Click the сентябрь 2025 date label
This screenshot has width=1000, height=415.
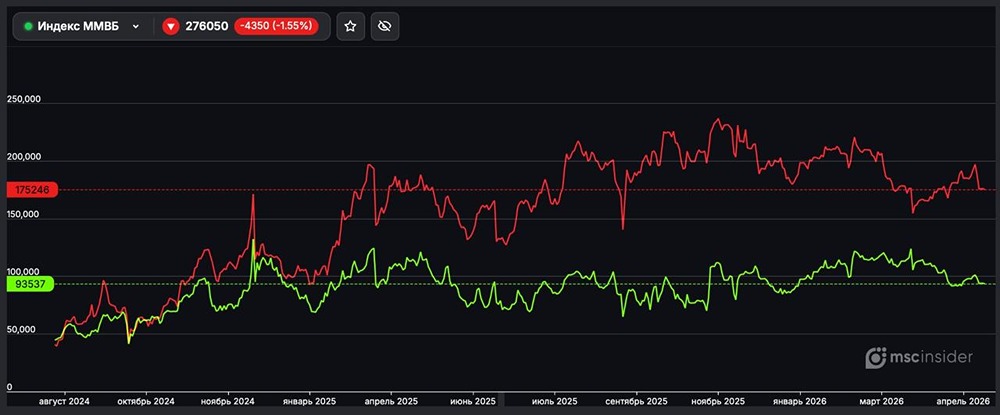(x=636, y=402)
